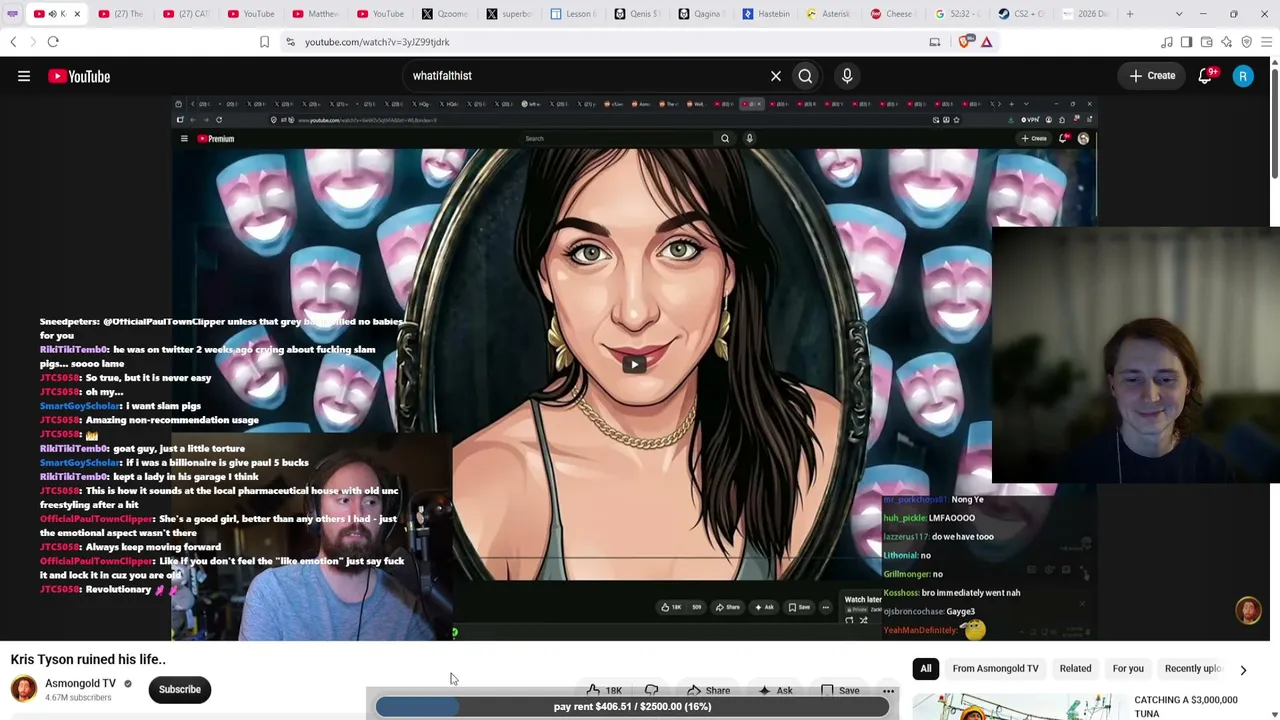1280x720 pixels.
Task: Open the account avatar menu
Action: pos(1243,76)
